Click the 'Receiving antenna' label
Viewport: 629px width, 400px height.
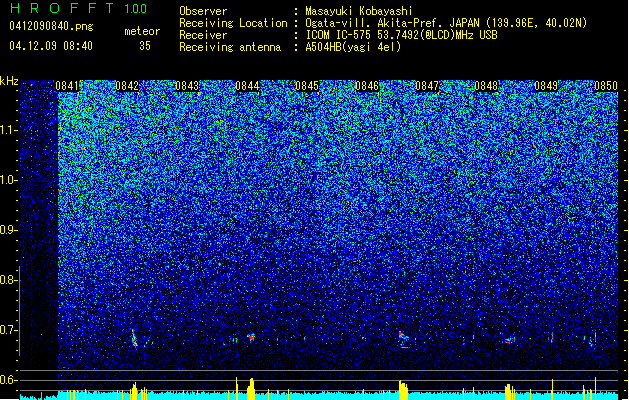coord(230,47)
